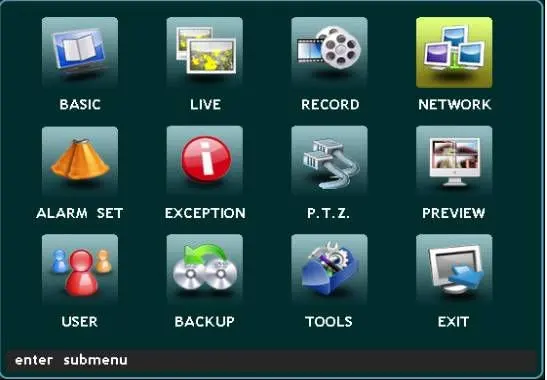
Task: Click the ALARM SET text label
Action: click(x=80, y=213)
